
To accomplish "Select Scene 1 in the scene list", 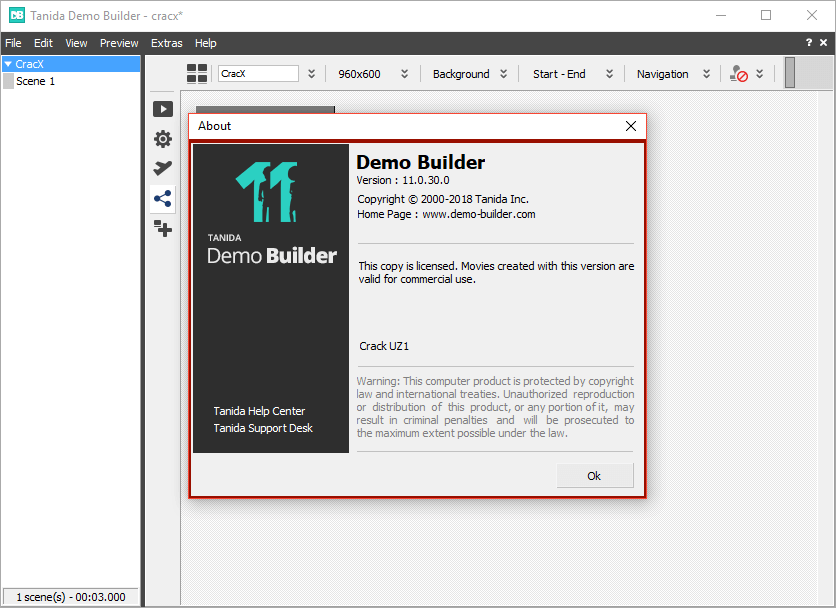I will tap(35, 81).
